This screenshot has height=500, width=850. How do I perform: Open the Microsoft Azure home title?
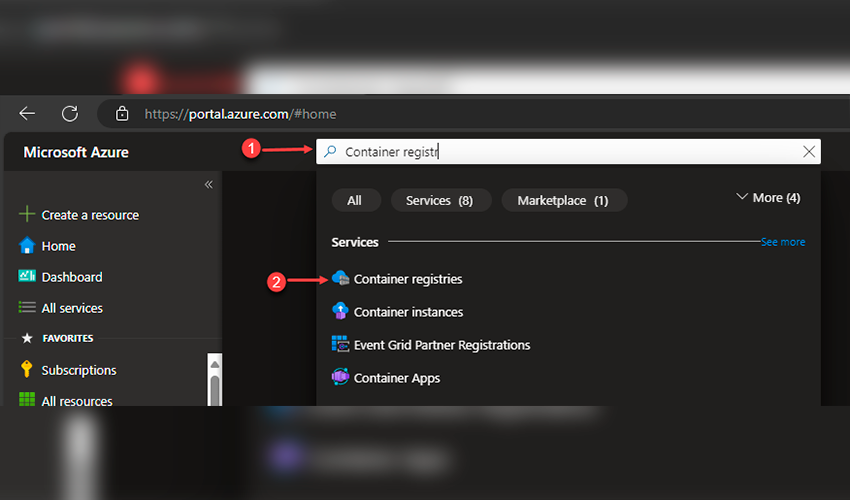(76, 152)
